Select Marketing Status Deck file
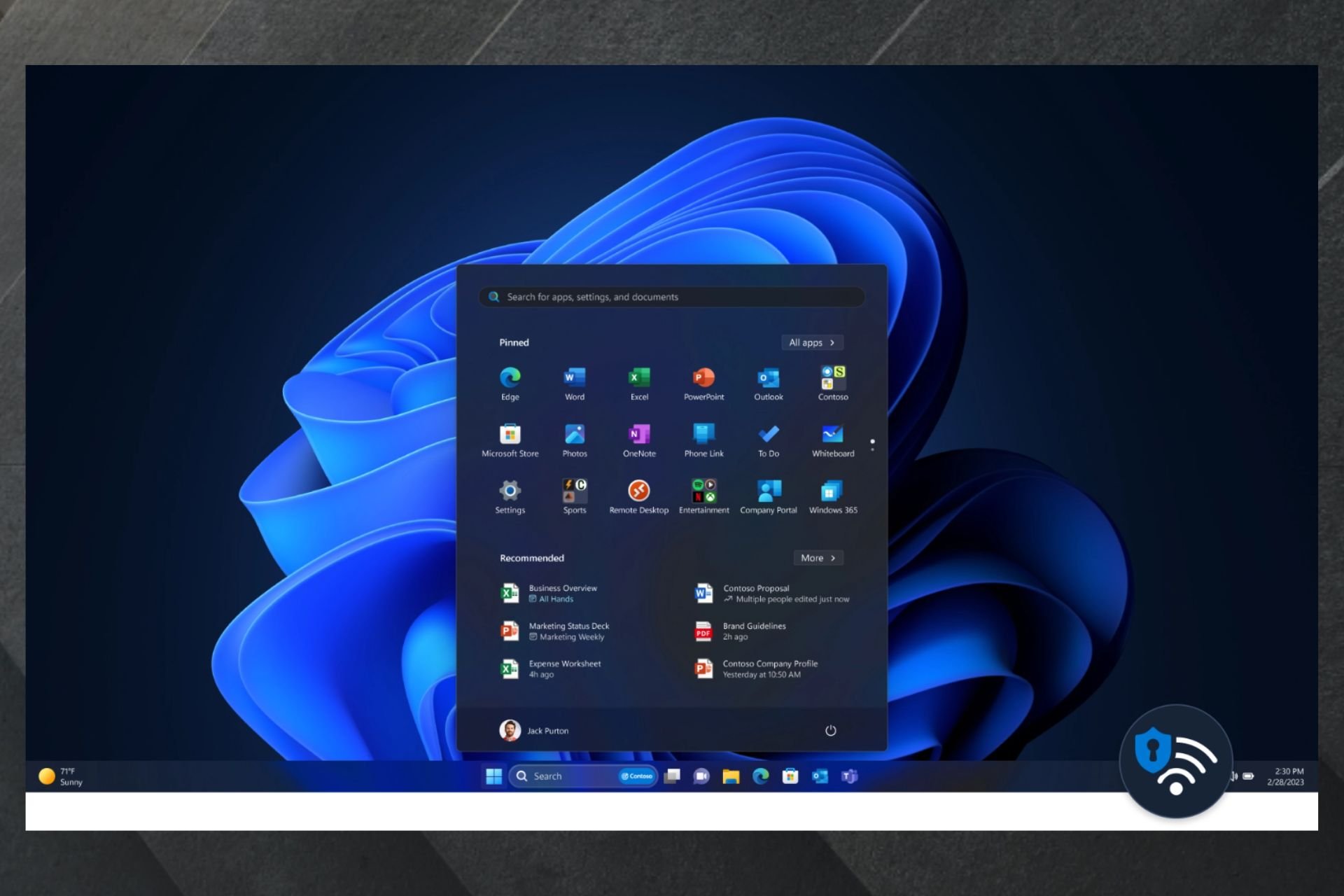1344x896 pixels. (x=568, y=630)
